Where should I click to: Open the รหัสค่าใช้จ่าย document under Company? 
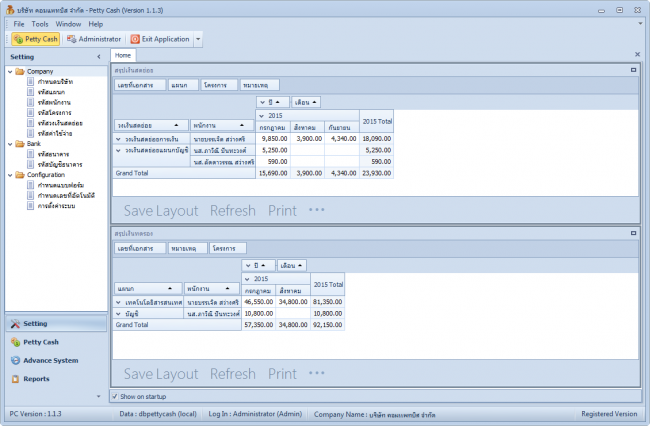click(x=55, y=133)
